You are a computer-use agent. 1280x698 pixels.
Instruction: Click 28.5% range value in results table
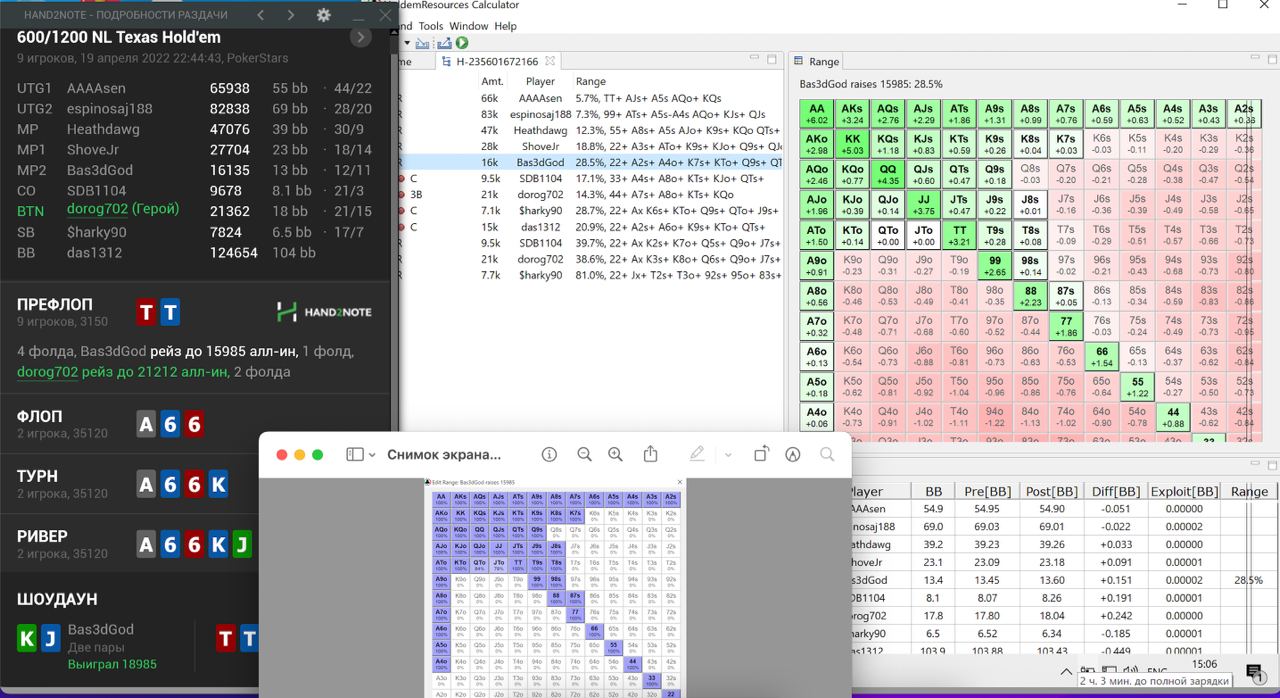[x=1249, y=579]
